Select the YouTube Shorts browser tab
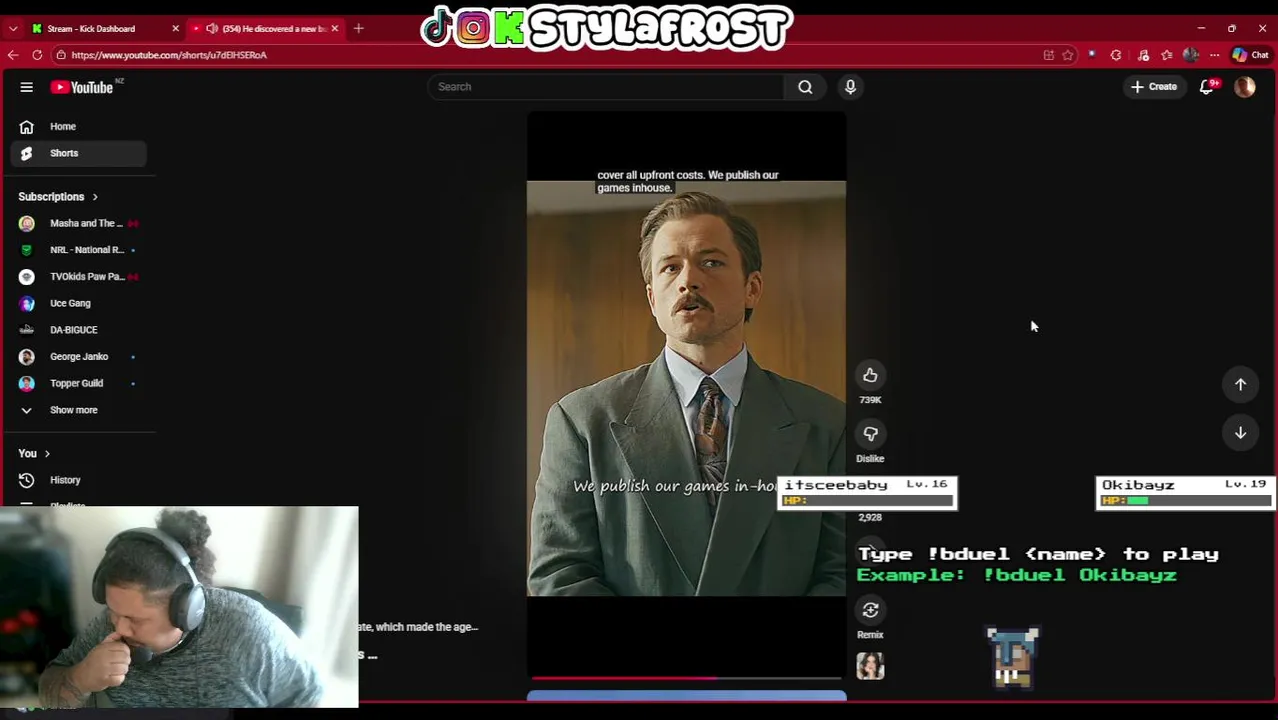The width and height of the screenshot is (1278, 720). coord(265,28)
